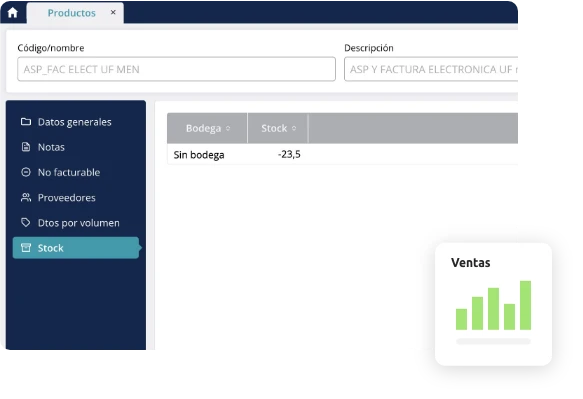Click the Bodega column header
583x399 pixels.
[207, 128]
